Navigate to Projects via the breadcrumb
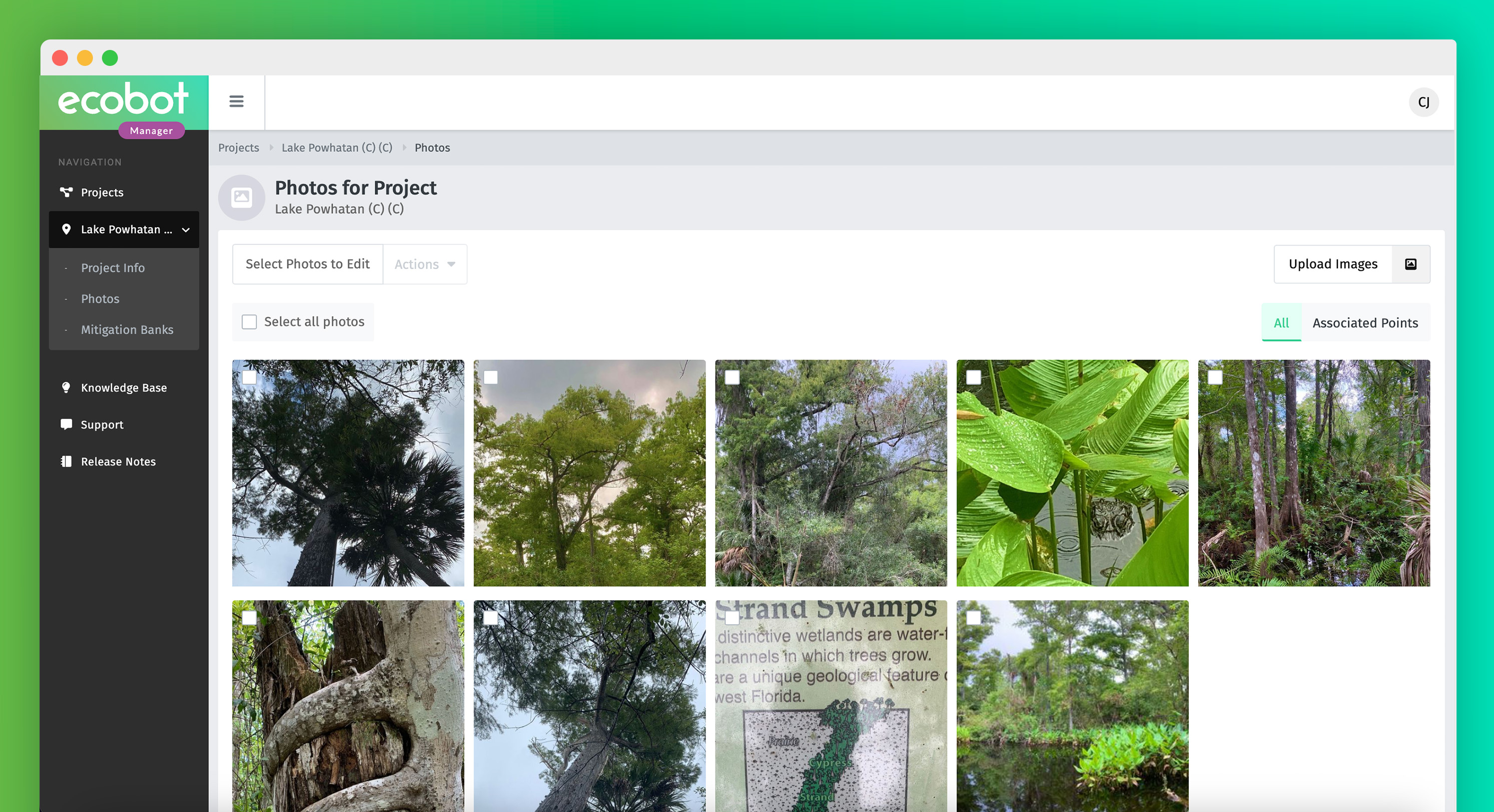This screenshot has width=1494, height=812. click(238, 147)
